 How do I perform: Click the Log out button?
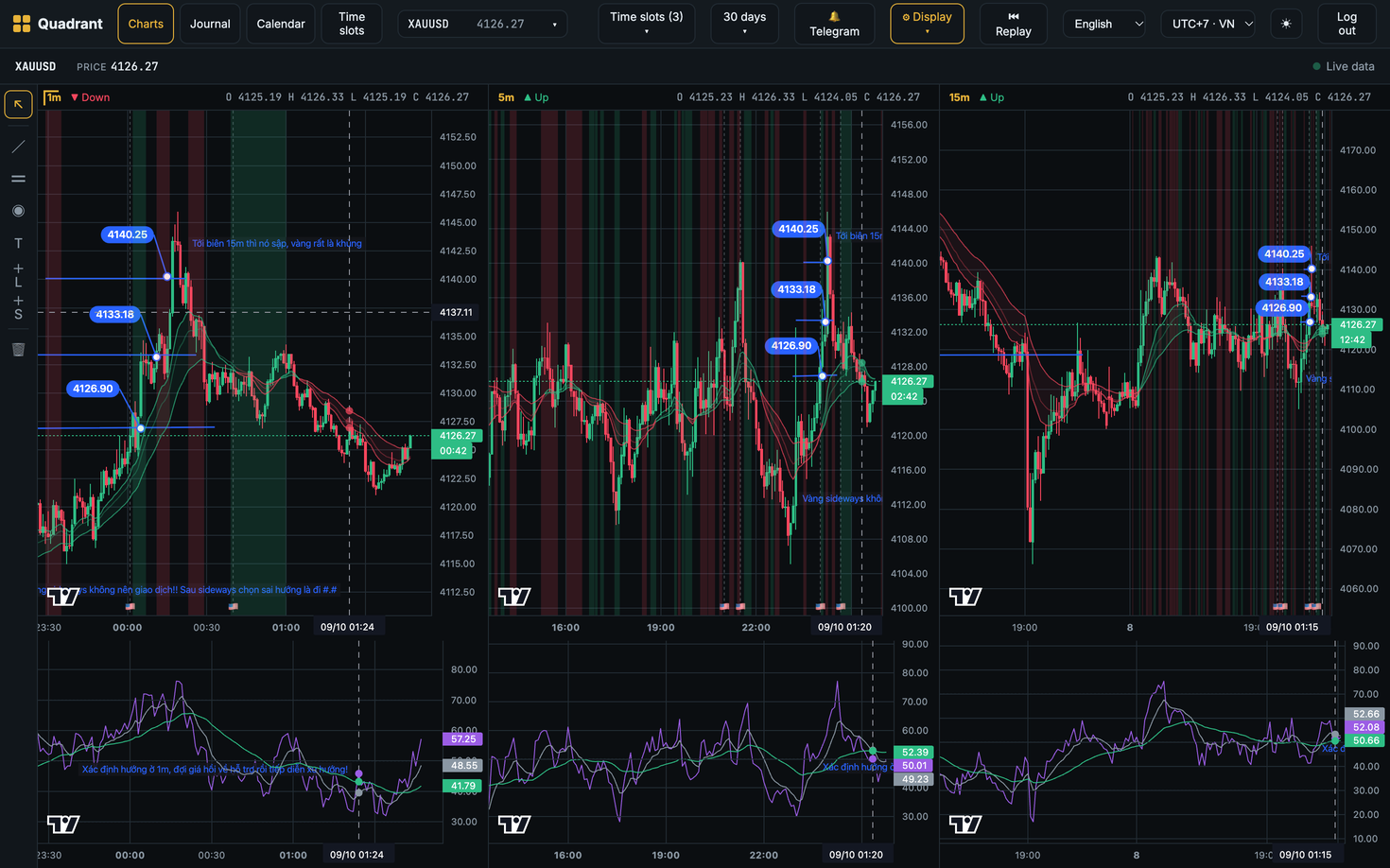pos(1347,24)
